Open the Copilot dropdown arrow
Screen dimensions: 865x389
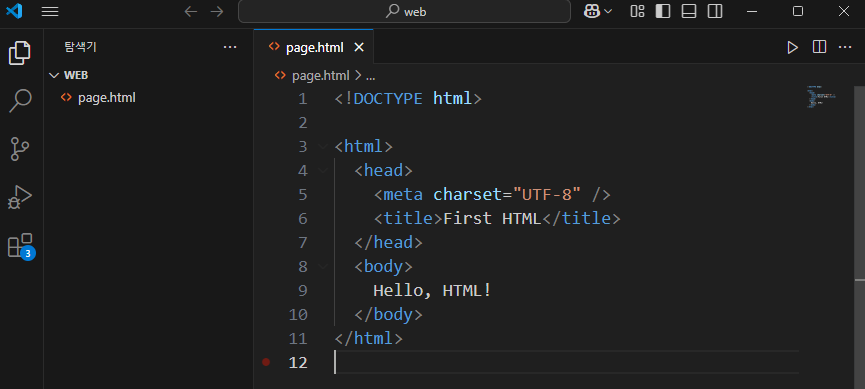tap(608, 12)
